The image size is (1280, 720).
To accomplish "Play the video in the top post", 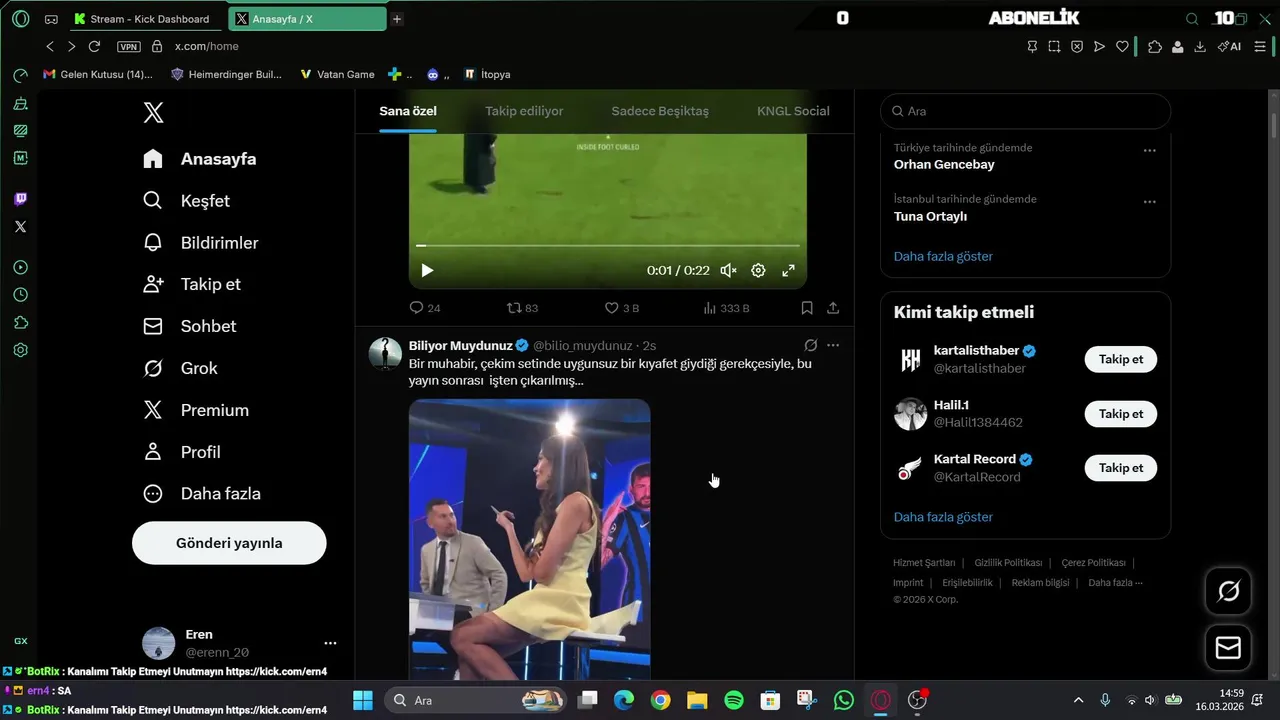I will pos(427,270).
